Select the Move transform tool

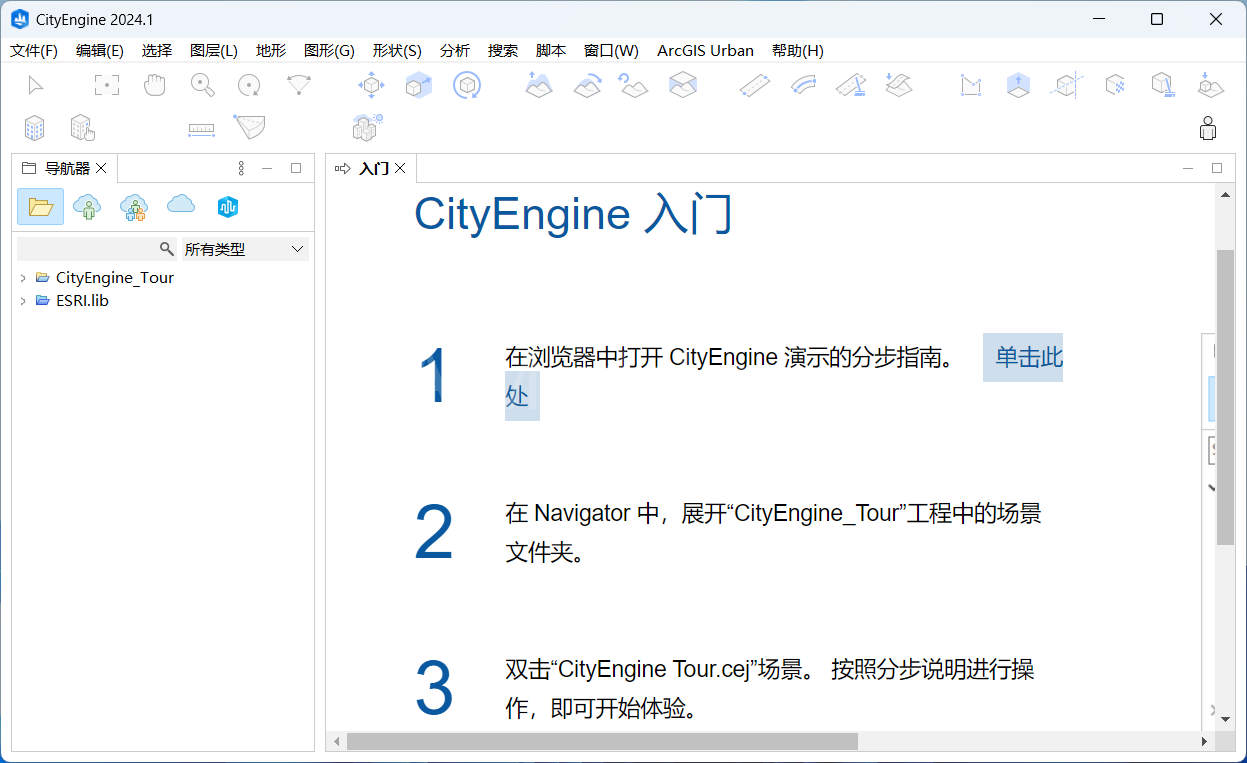[x=371, y=86]
